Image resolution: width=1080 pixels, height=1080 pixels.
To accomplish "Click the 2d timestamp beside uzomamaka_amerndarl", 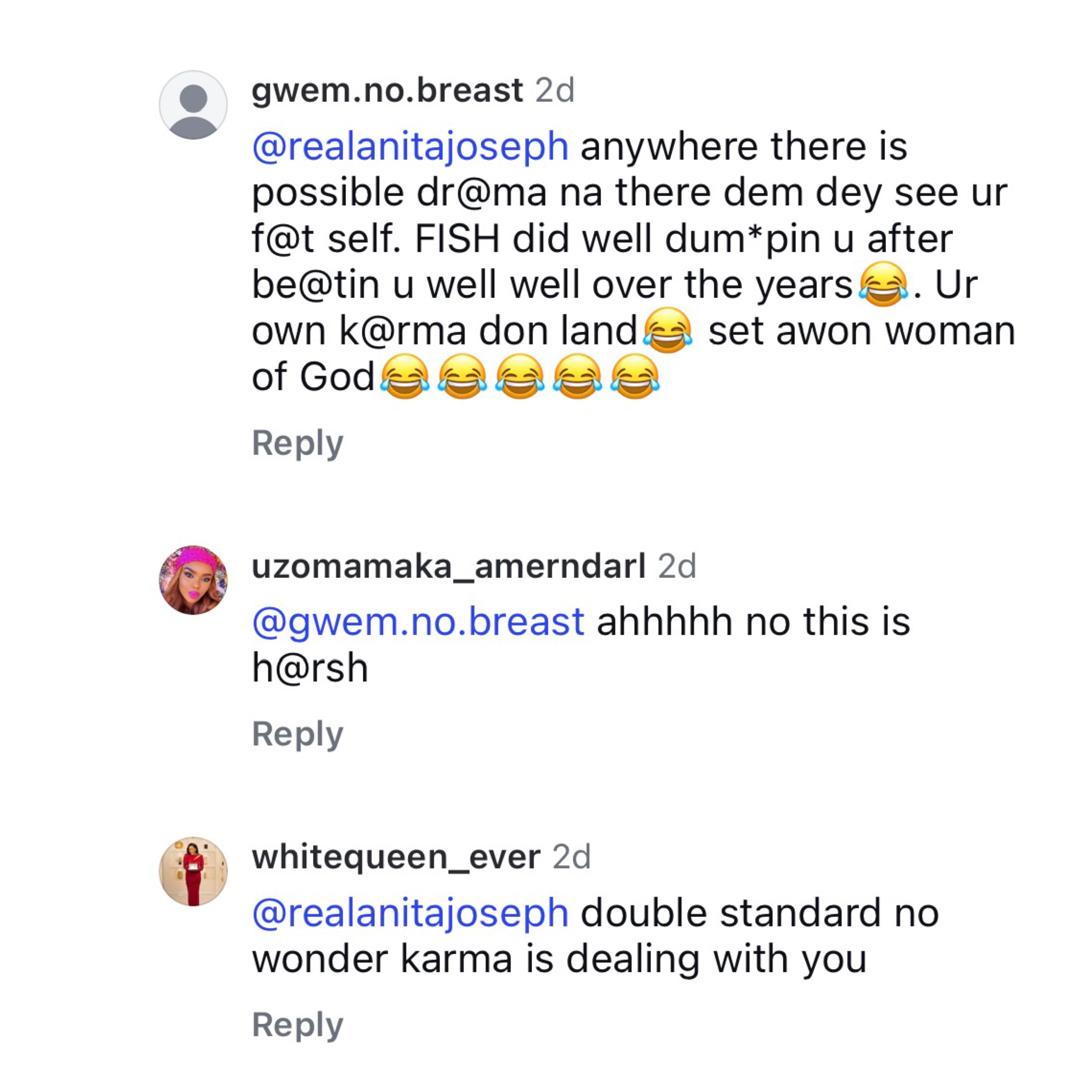I will point(677,566).
